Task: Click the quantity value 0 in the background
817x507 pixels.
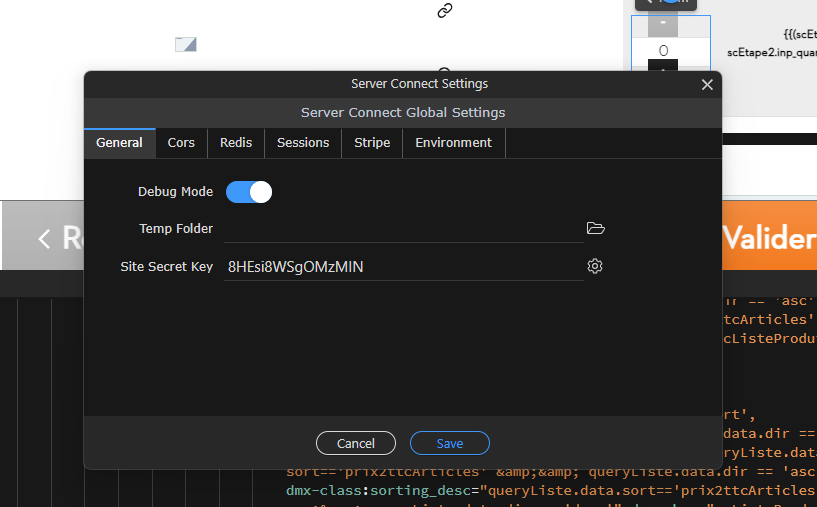Action: click(x=663, y=51)
